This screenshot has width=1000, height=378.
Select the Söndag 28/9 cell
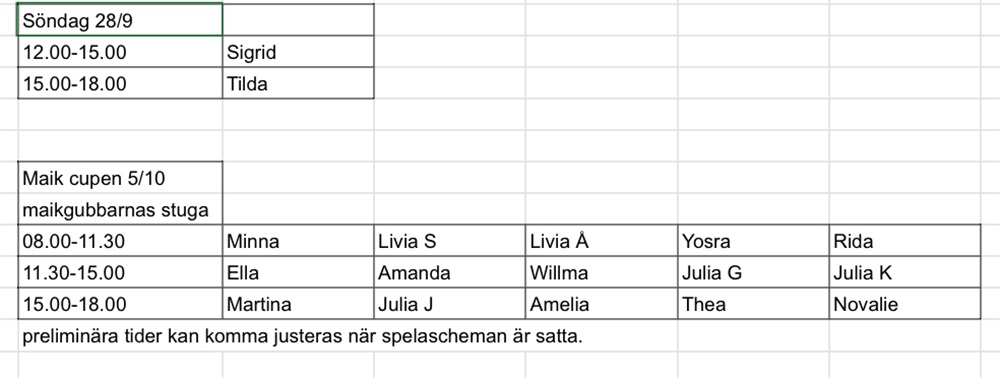[x=120, y=20]
